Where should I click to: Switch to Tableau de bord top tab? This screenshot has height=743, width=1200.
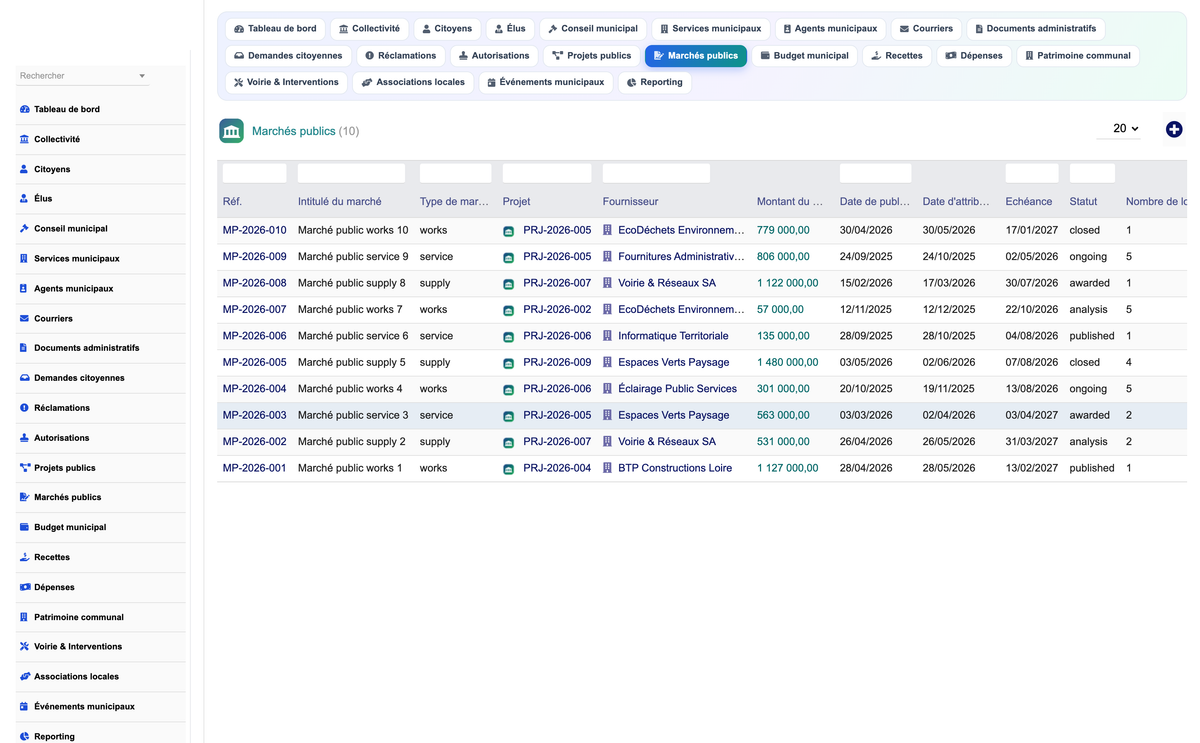point(275,29)
